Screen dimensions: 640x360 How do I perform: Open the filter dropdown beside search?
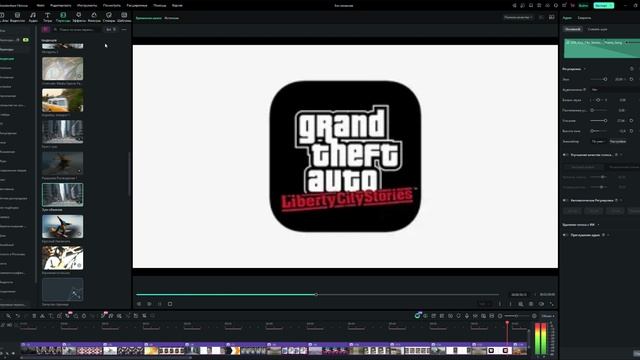pyautogui.click(x=111, y=29)
